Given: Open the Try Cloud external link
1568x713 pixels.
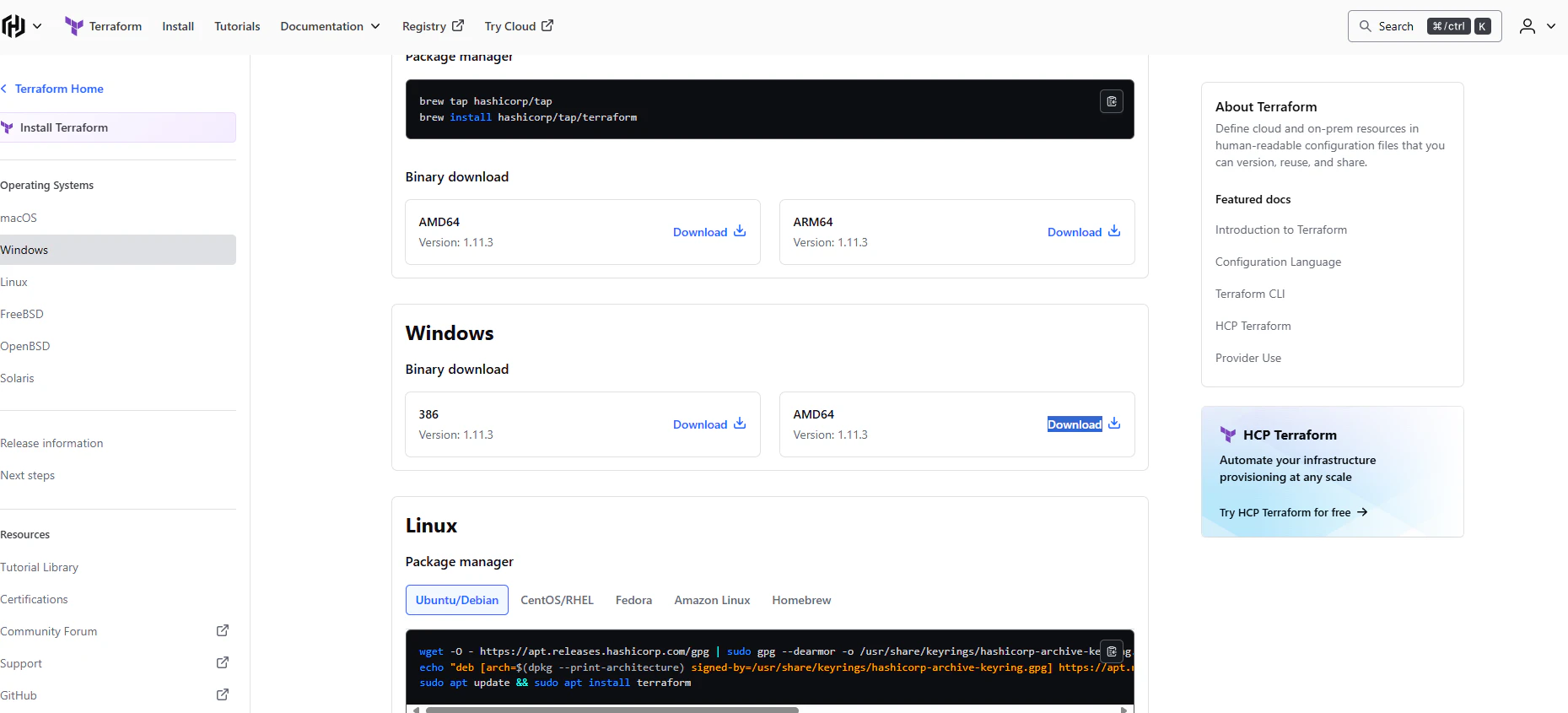Looking at the screenshot, I should (519, 26).
